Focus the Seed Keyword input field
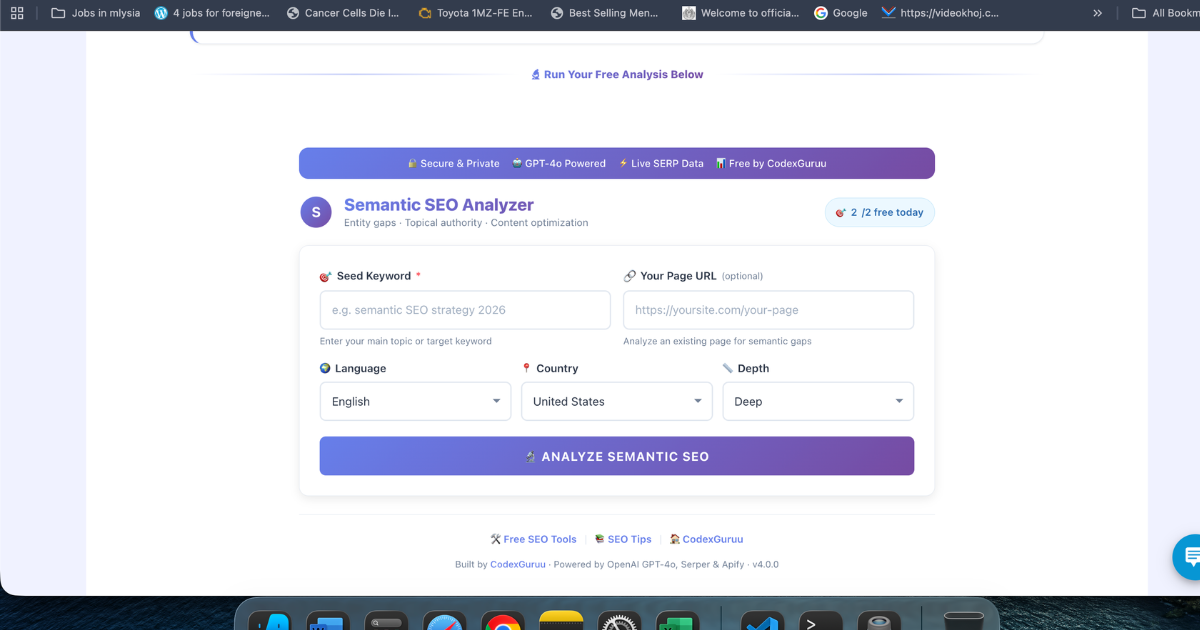The image size is (1200, 630). (x=465, y=310)
